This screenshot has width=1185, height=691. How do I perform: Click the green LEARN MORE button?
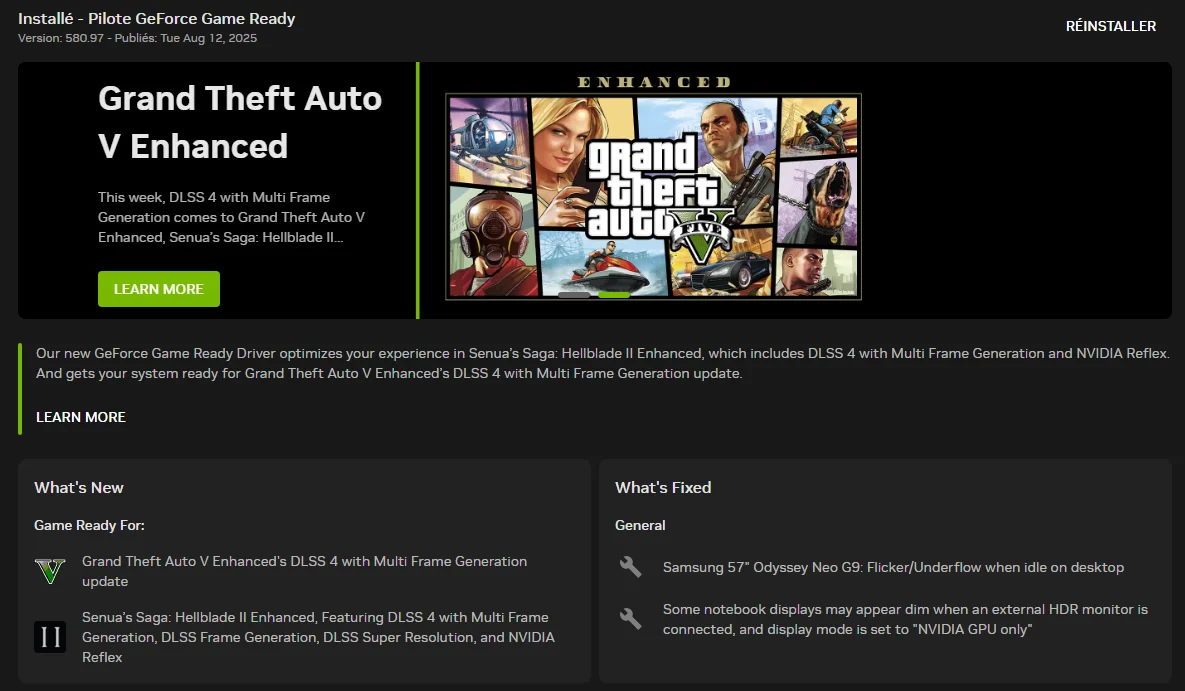[x=159, y=289]
